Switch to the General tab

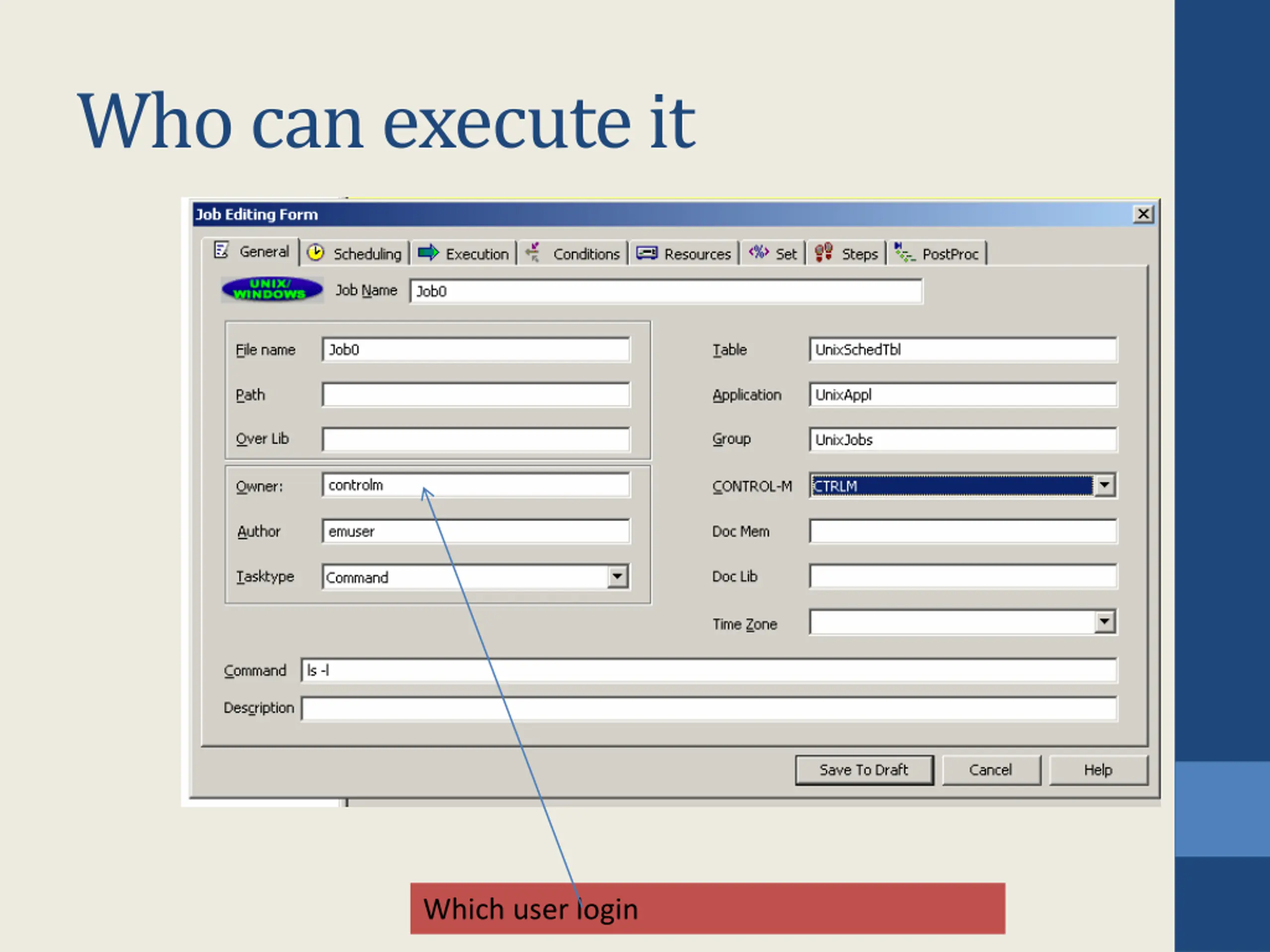[x=252, y=251]
